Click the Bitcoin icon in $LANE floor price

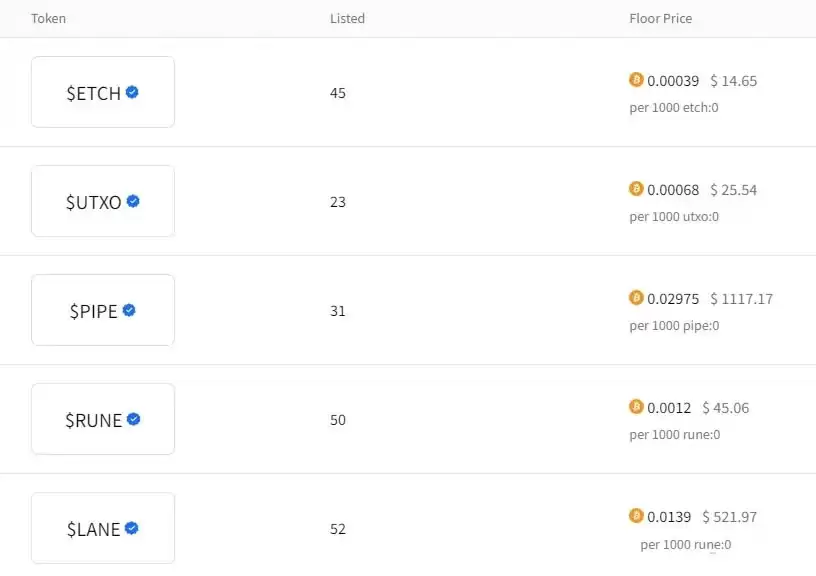tap(636, 516)
